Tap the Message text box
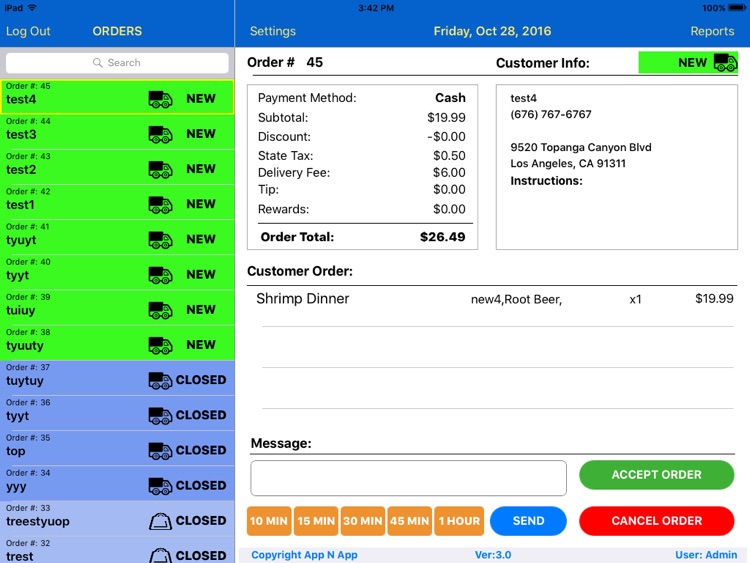Screen dimensions: 750x563 click(x=408, y=478)
